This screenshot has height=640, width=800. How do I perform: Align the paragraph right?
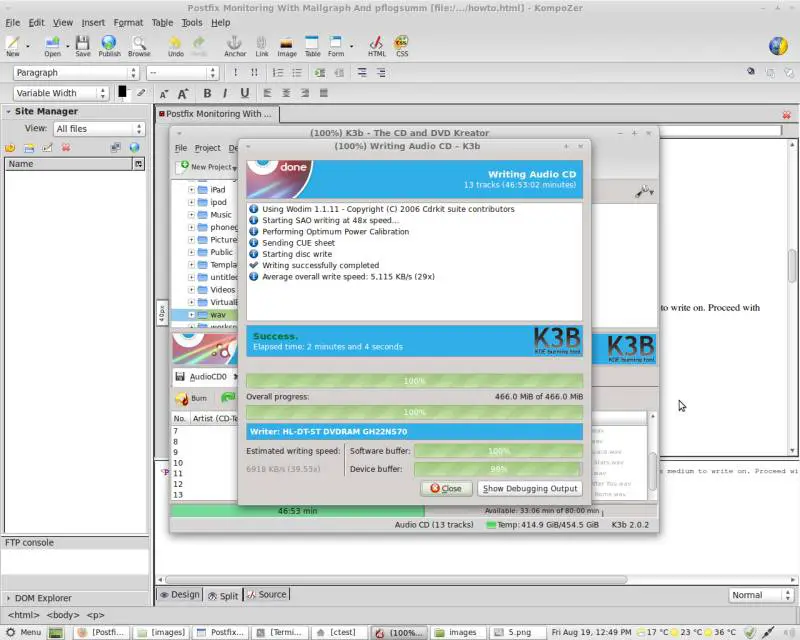pyautogui.click(x=305, y=93)
